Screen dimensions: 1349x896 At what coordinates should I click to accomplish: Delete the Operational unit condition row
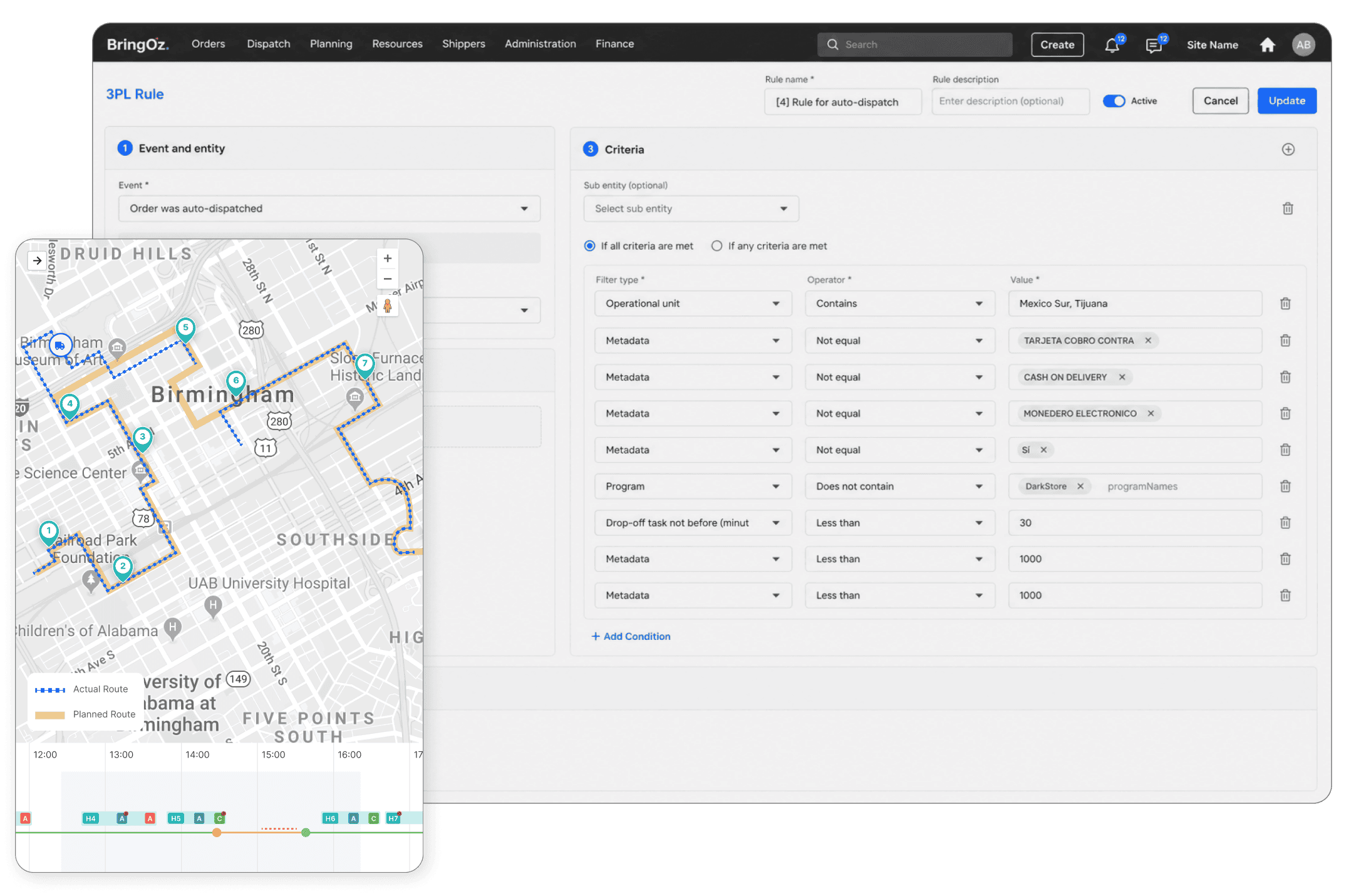coord(1285,304)
